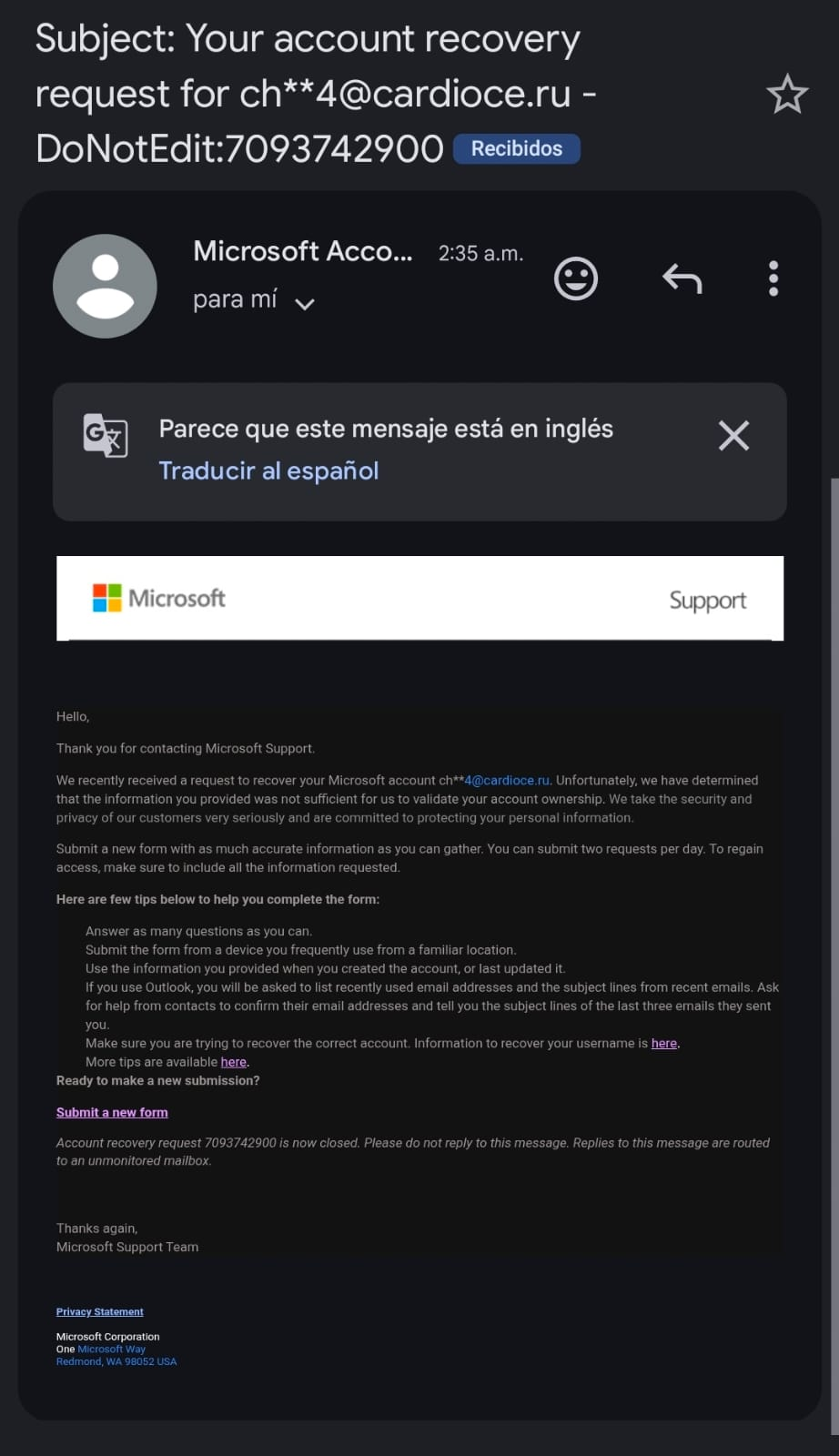Click 'Traducir al español' link
The width and height of the screenshot is (839, 1456).
[x=268, y=470]
